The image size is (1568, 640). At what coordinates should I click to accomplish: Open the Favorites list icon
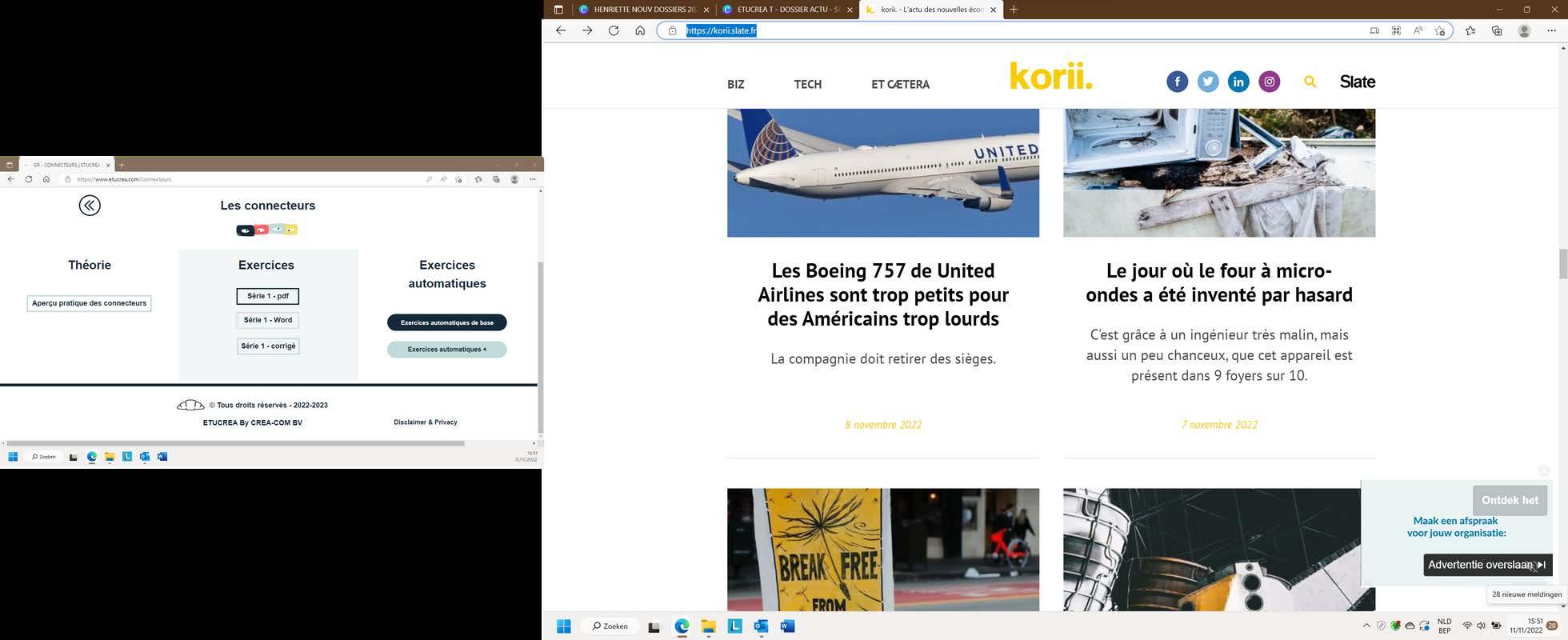click(1470, 30)
